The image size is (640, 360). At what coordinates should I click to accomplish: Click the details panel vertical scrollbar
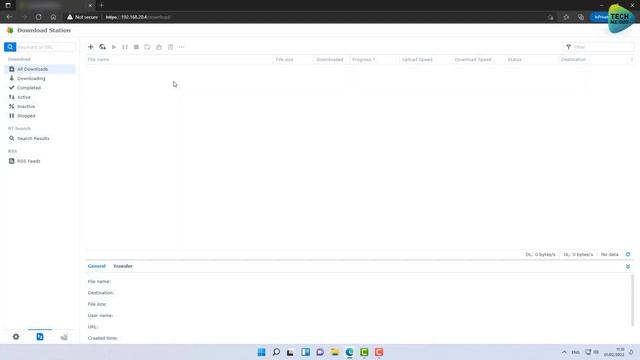coord(633,300)
